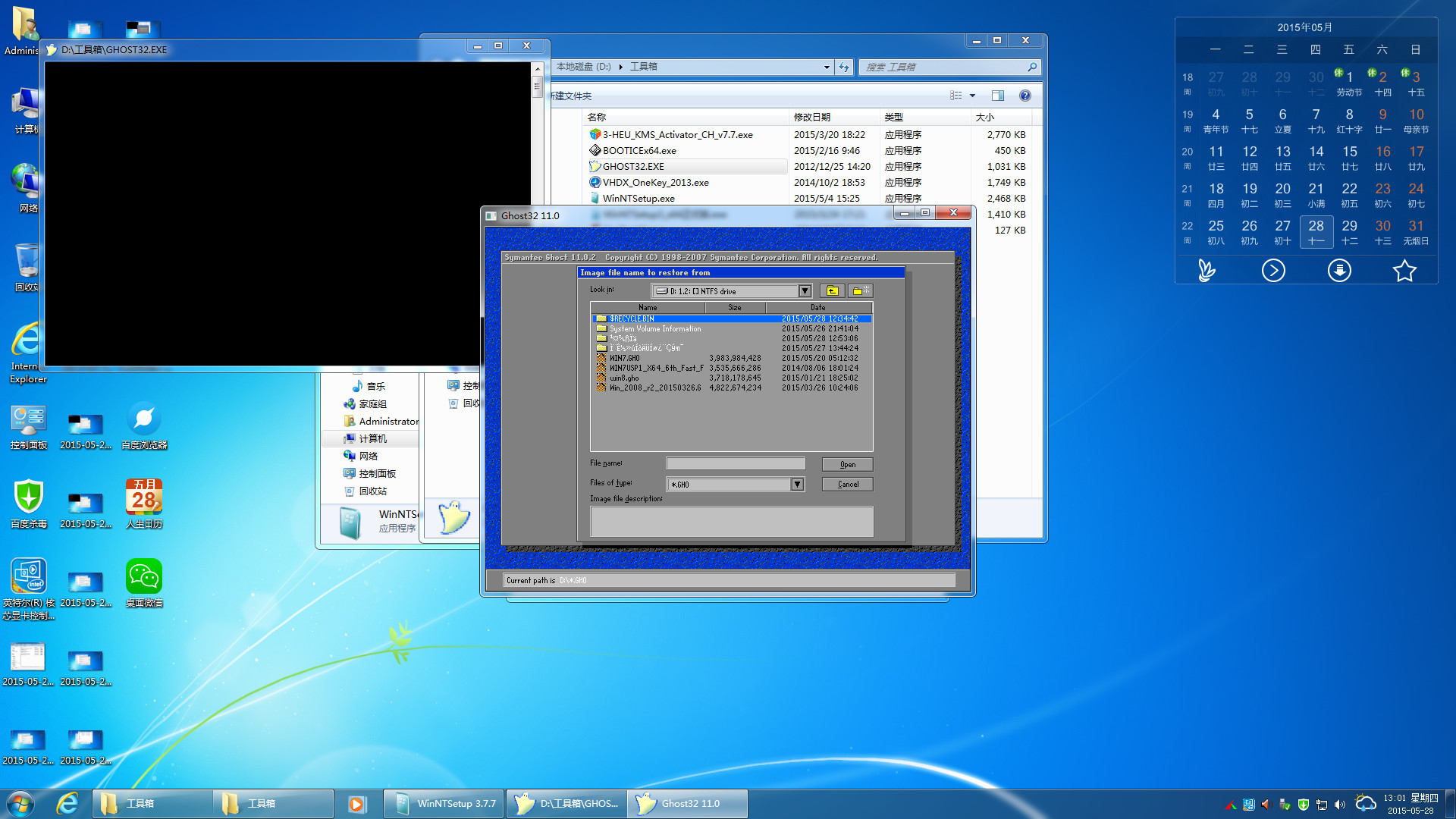Sort Ghost file list by Size column
This screenshot has width=1456, height=819.
pos(735,307)
